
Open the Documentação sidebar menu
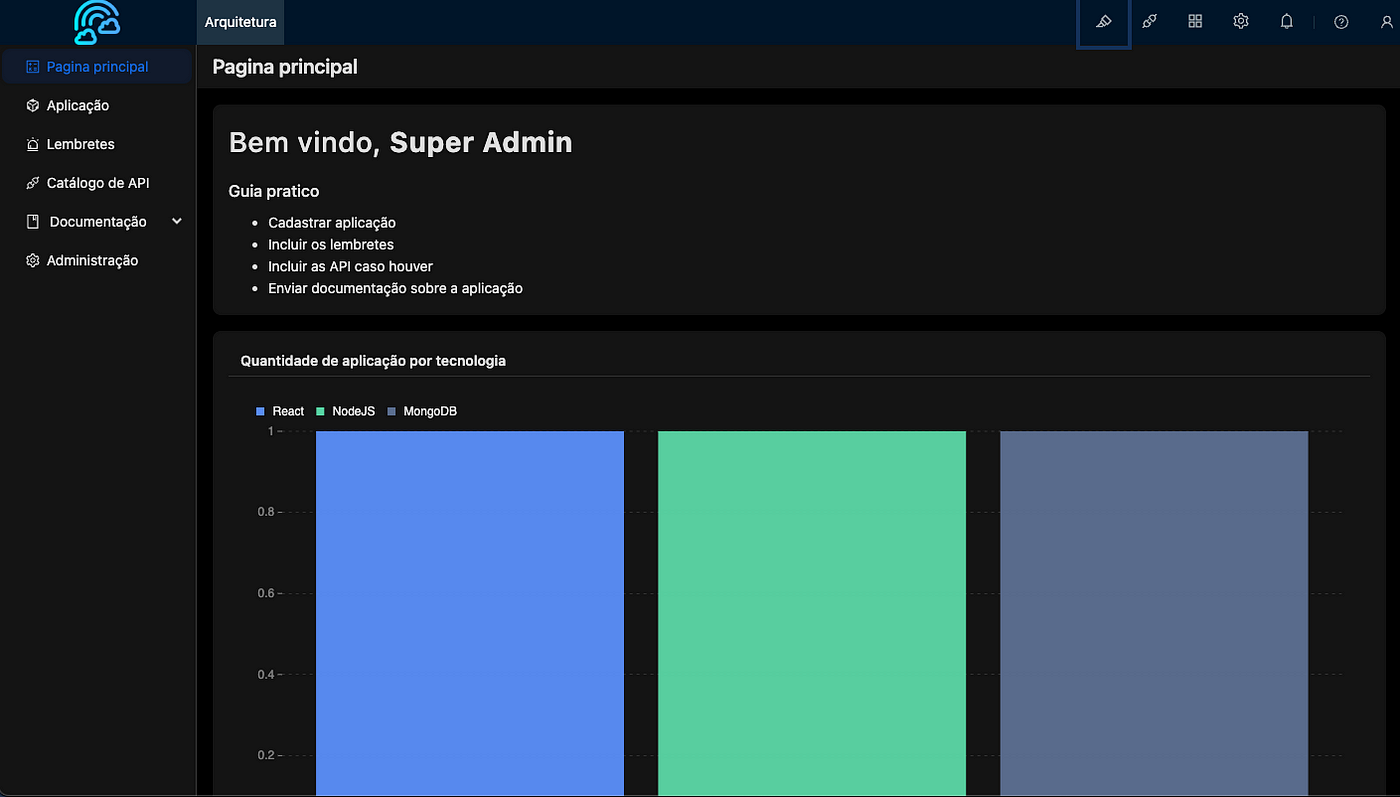(98, 222)
